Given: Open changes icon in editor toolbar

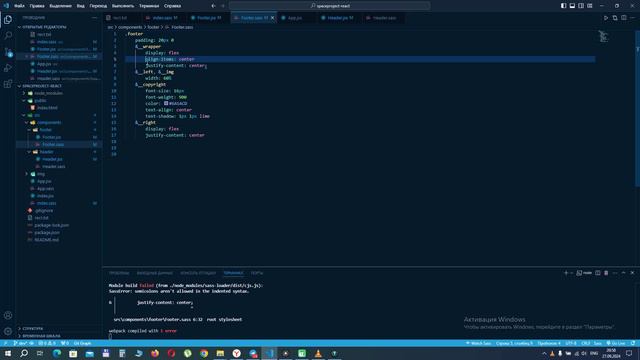Looking at the screenshot, I should tap(615, 18).
